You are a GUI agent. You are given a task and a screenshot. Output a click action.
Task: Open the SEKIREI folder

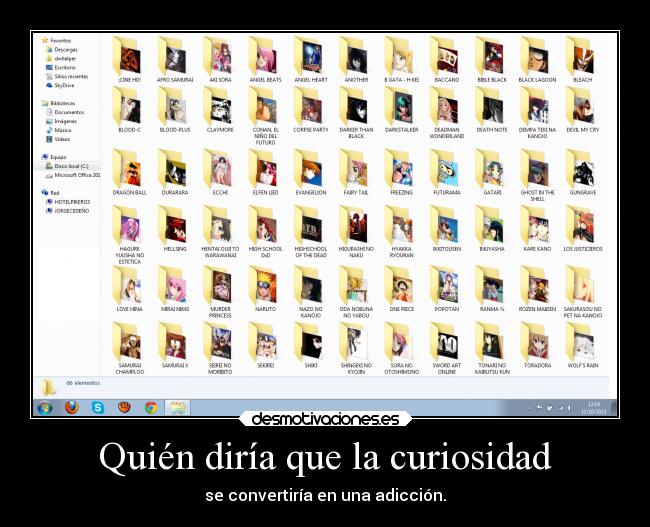point(265,346)
